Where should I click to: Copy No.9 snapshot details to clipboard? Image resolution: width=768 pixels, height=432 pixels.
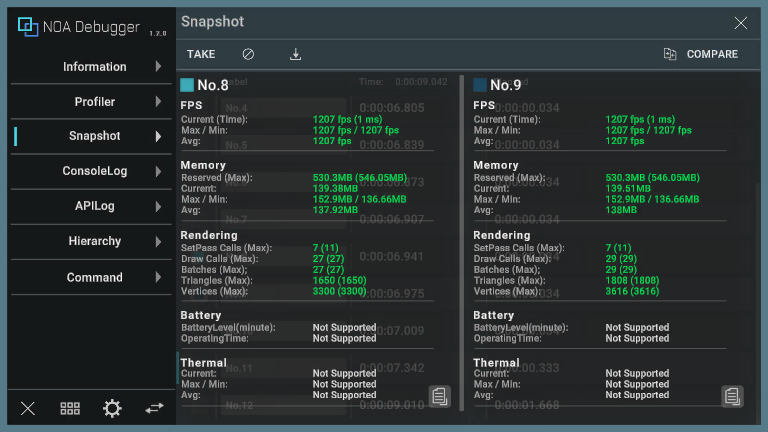point(732,396)
